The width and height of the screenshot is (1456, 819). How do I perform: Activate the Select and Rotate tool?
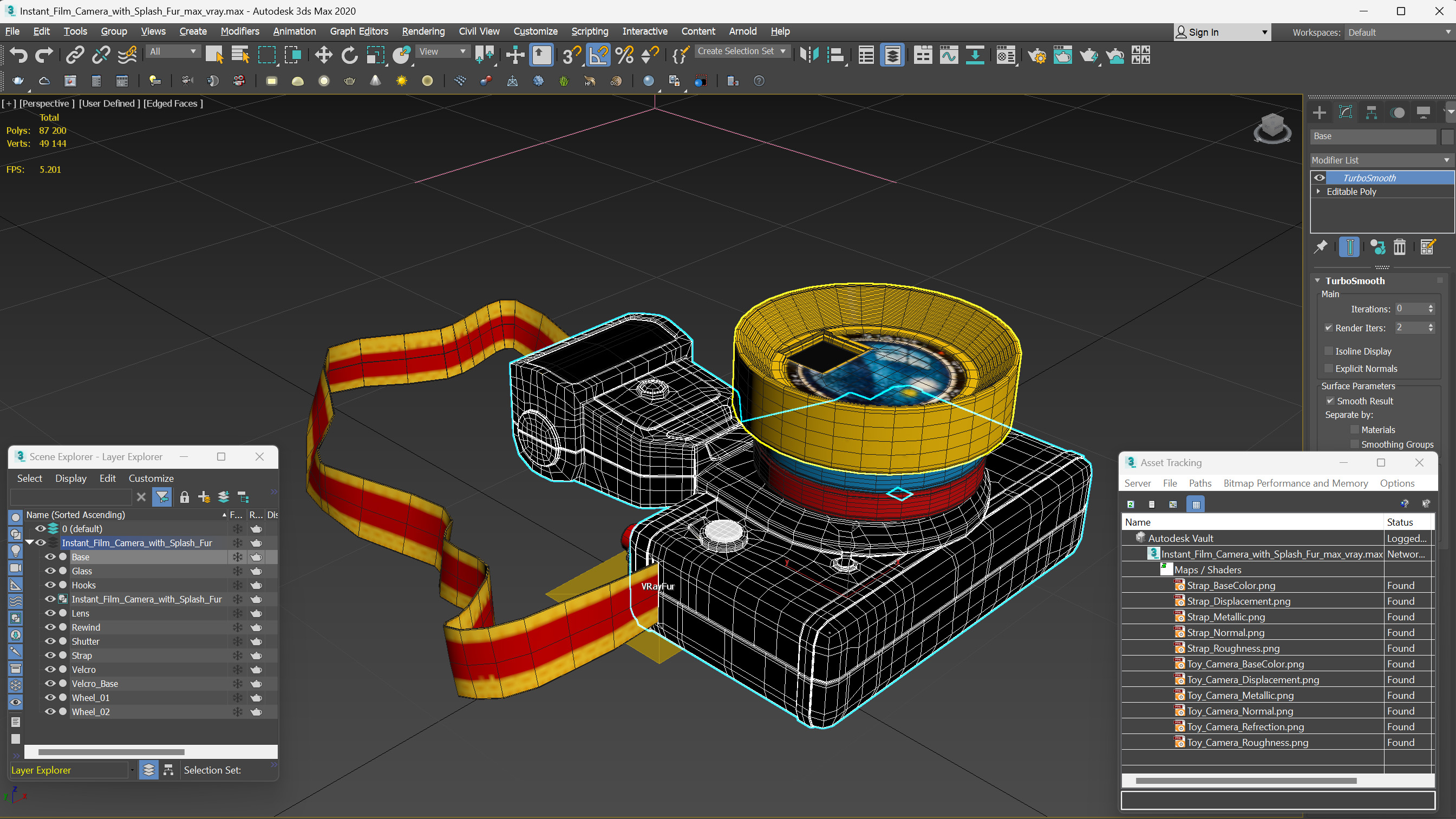point(349,55)
